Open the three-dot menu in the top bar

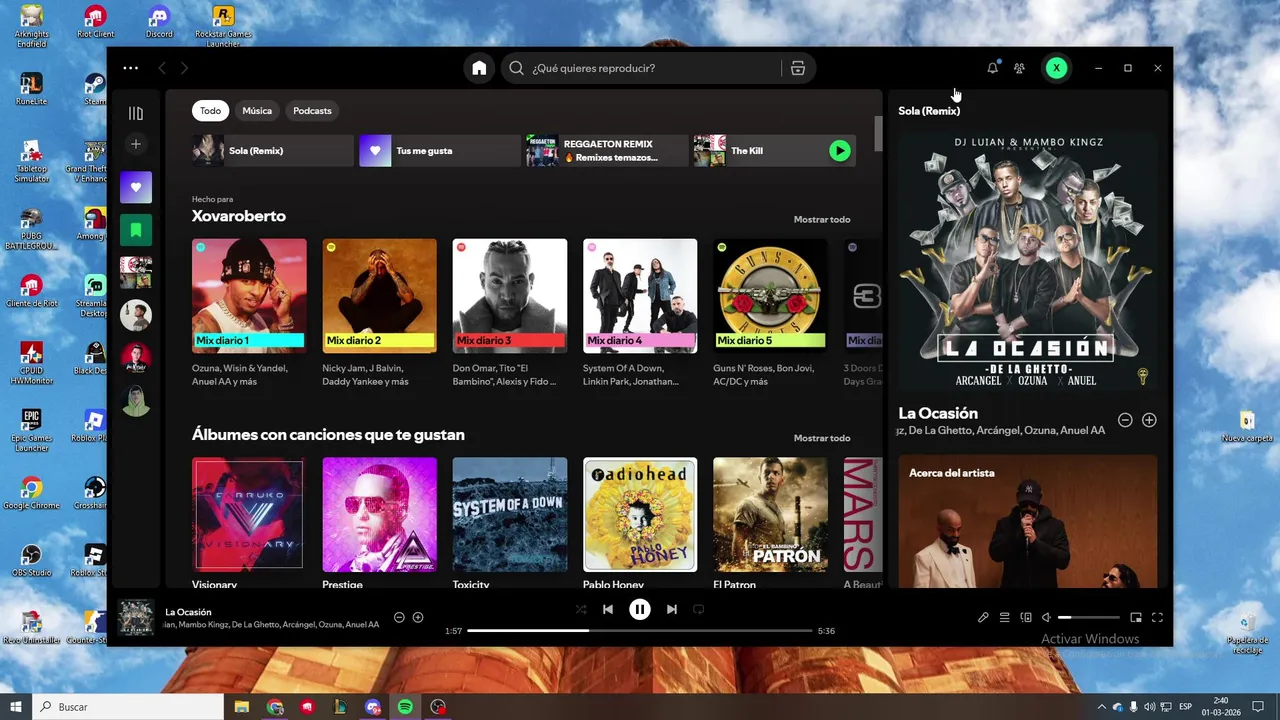[x=130, y=68]
